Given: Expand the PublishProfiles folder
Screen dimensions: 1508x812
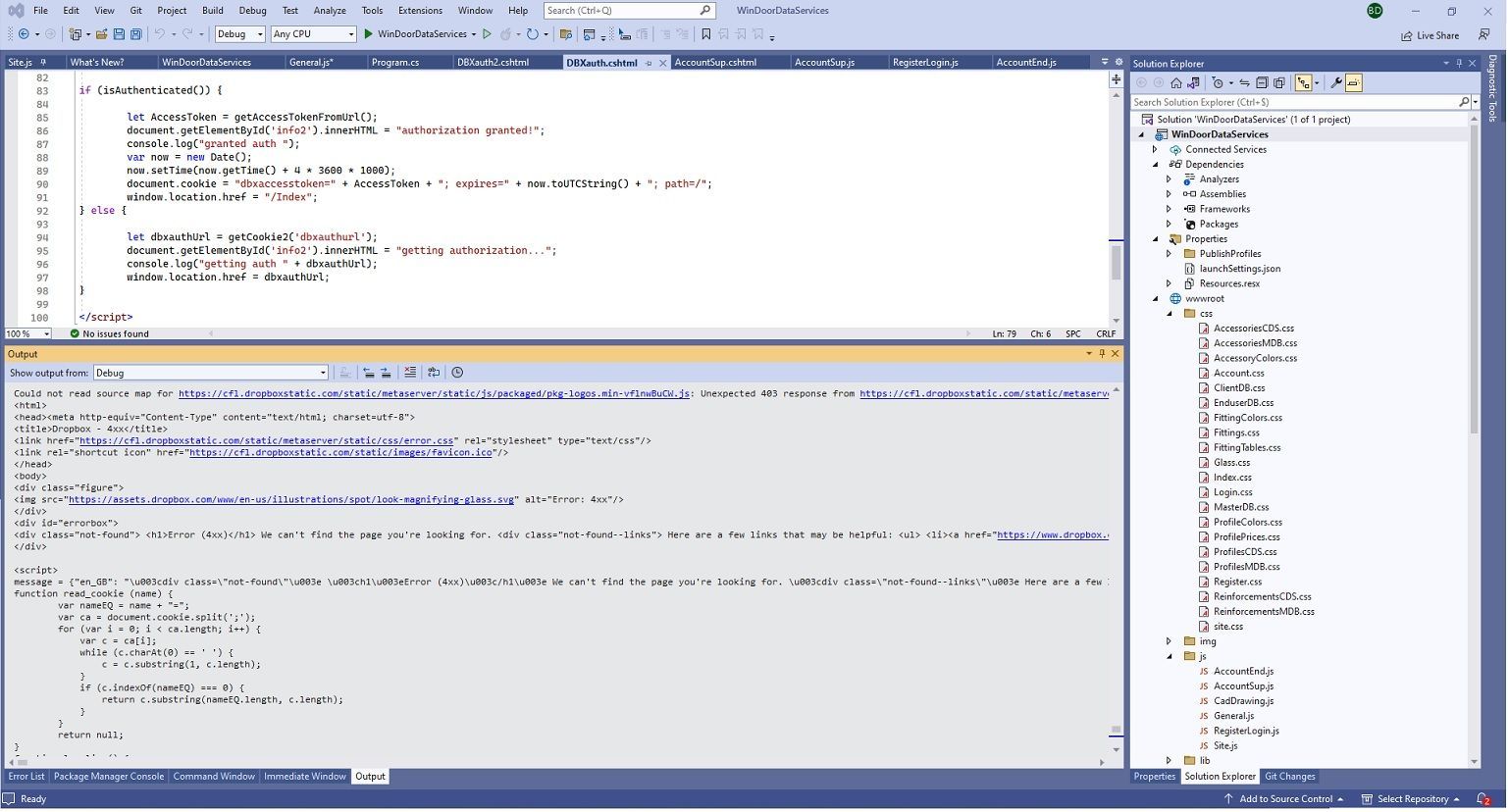Looking at the screenshot, I should point(1169,254).
